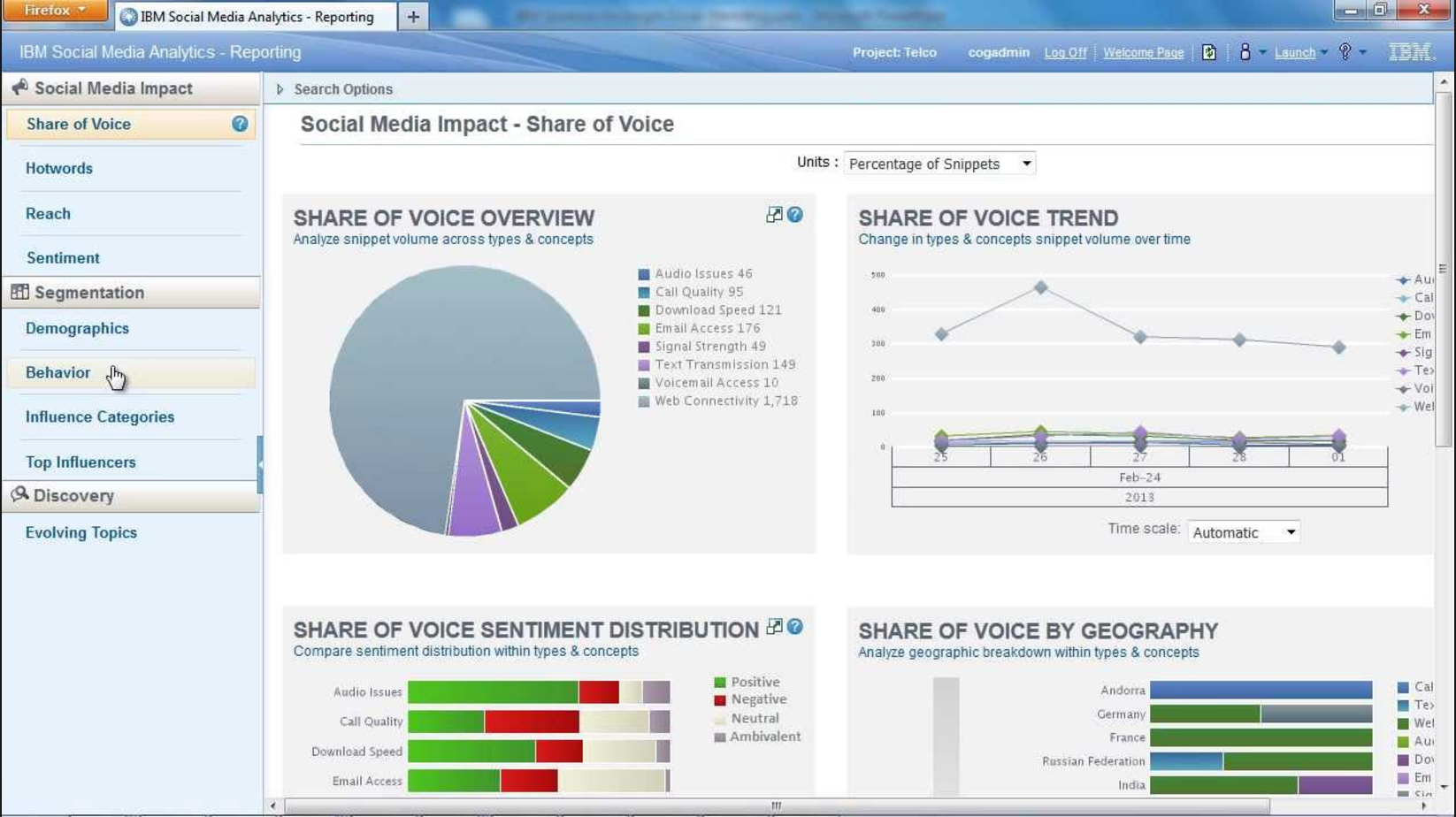
Task: Maximize the Share of Voice Overview chart
Action: 774,215
